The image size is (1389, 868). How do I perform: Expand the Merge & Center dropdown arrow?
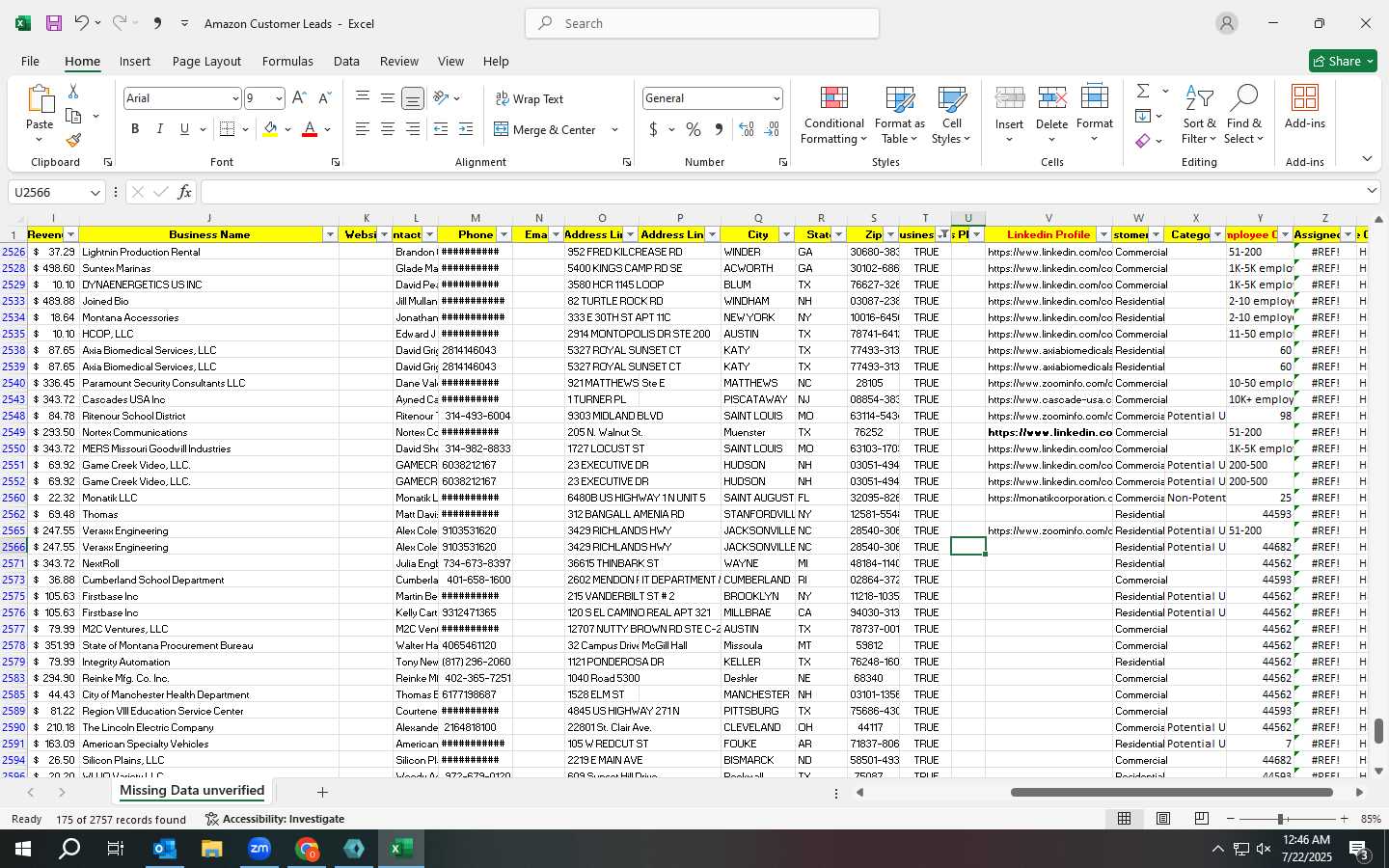614,129
